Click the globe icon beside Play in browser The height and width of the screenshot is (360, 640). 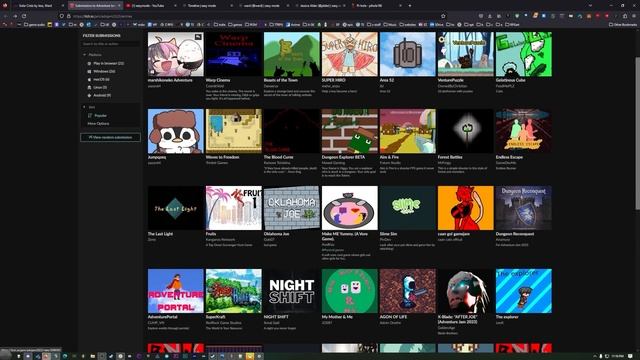[89, 63]
